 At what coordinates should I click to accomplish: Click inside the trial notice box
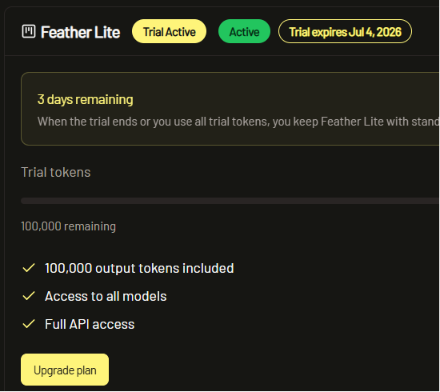[x=230, y=109]
